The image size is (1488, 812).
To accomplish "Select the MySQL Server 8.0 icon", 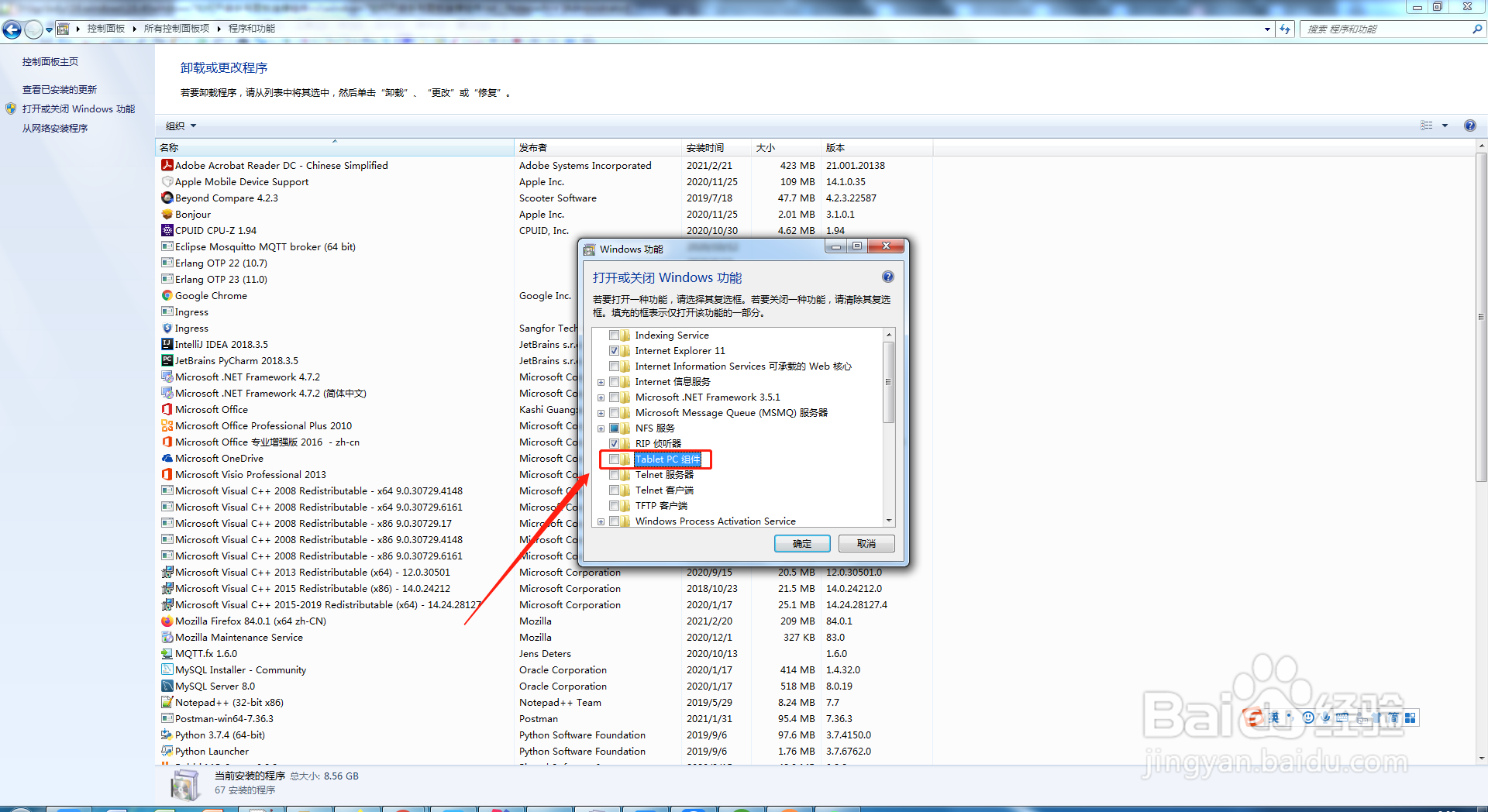I will pos(167,686).
